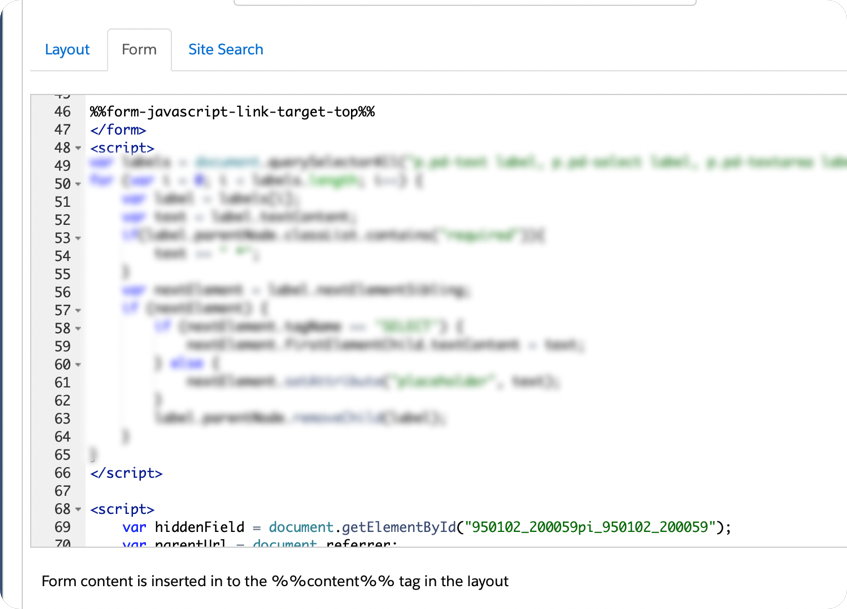The image size is (847, 609).
Task: Switch to the Layout tab
Action: (67, 50)
